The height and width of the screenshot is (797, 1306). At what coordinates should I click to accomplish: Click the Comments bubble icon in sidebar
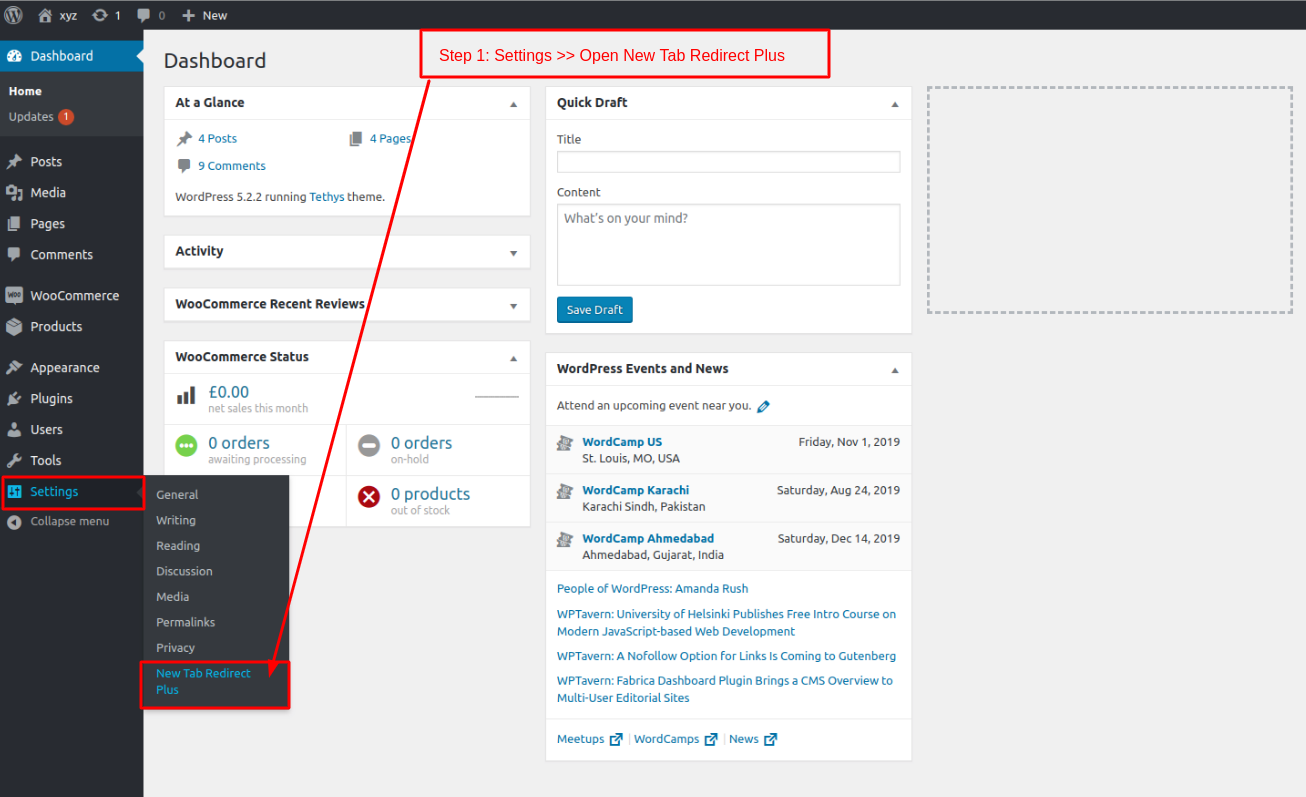pyautogui.click(x=14, y=254)
